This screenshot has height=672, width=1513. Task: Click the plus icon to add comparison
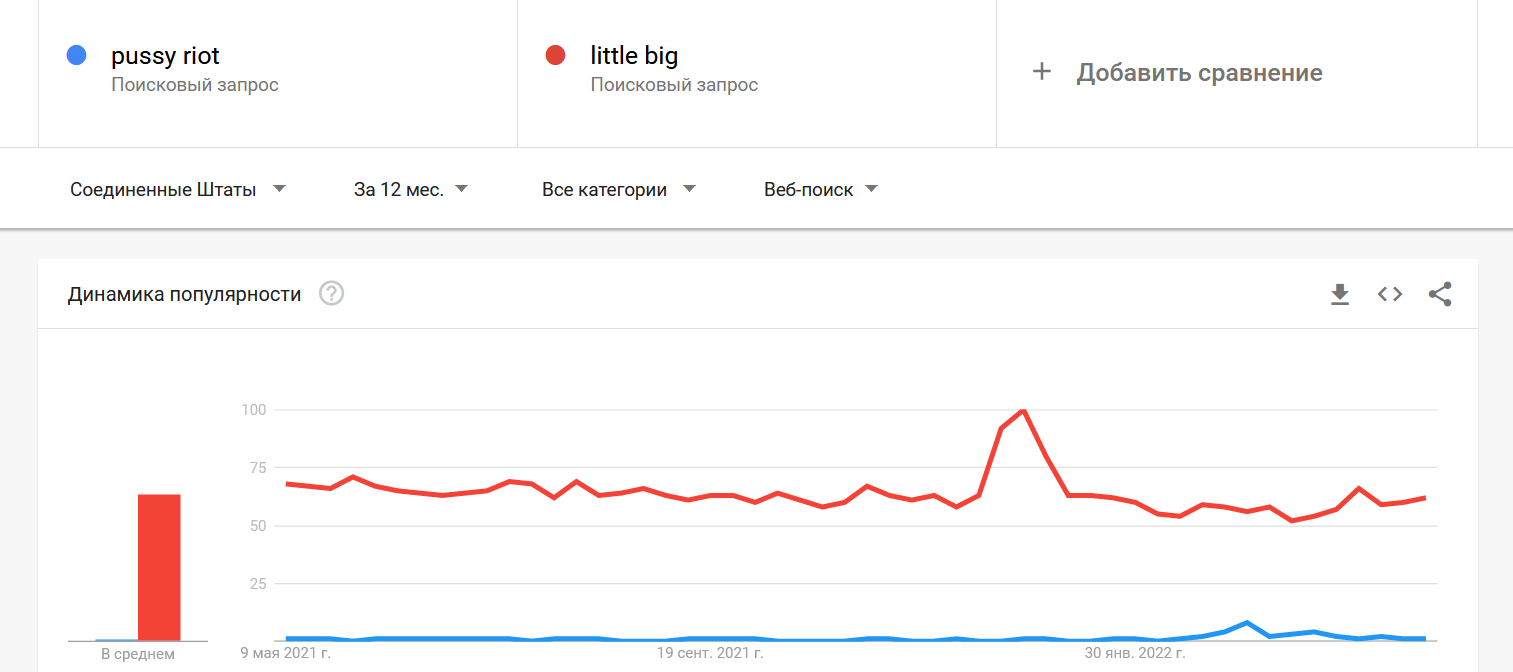point(1042,72)
